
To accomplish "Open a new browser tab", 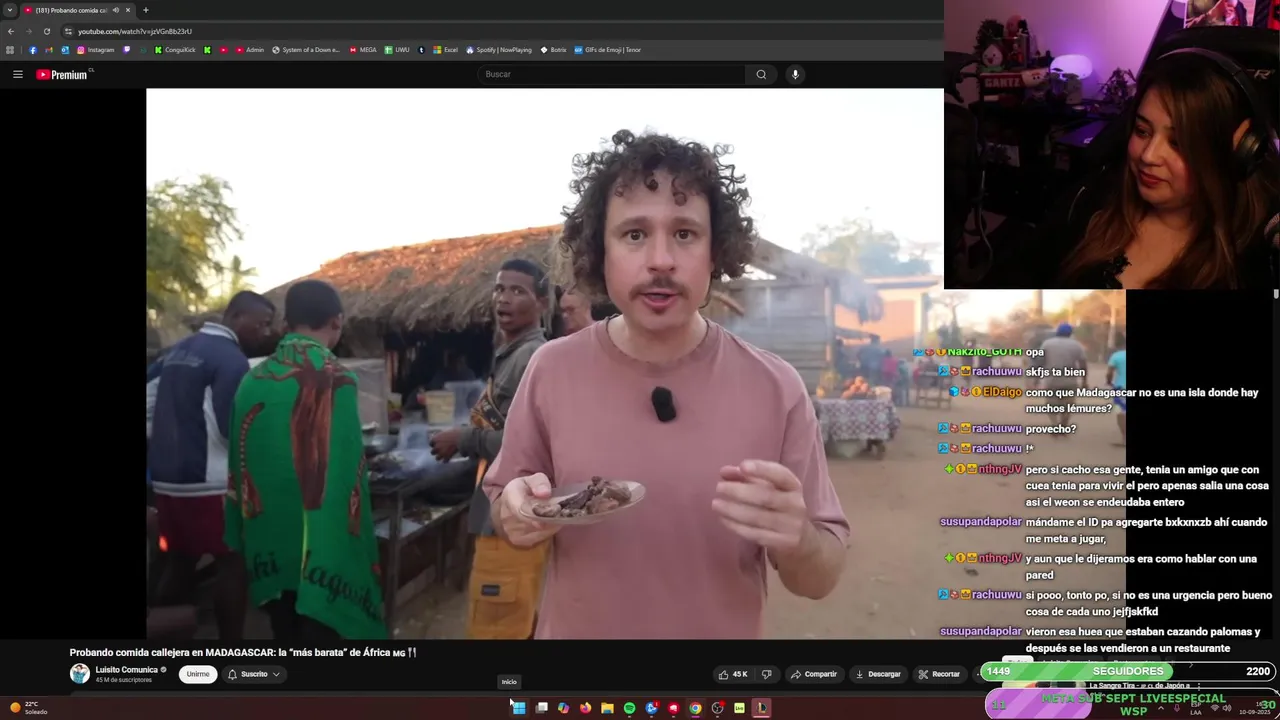I will click(x=145, y=10).
